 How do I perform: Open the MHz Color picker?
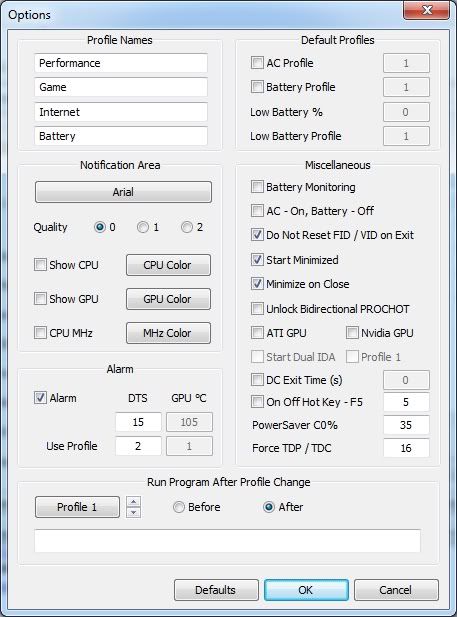pyautogui.click(x=168, y=333)
